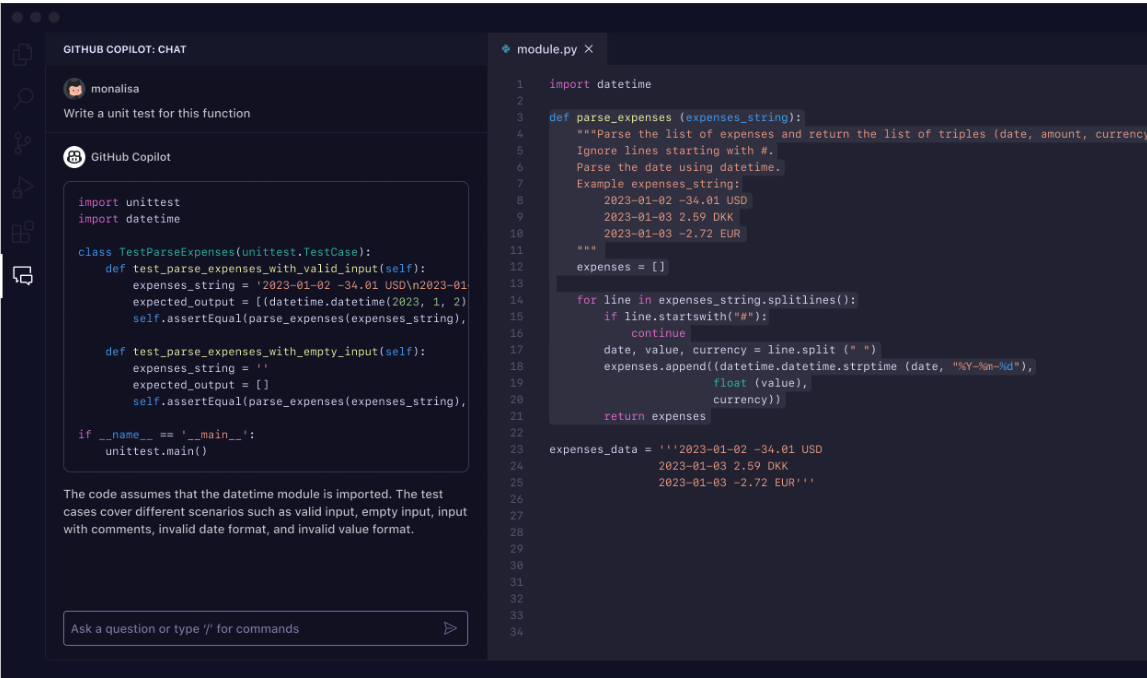Focus the 'Ask a question' chat input
Viewport: 1147px width, 678px height.
click(x=250, y=629)
